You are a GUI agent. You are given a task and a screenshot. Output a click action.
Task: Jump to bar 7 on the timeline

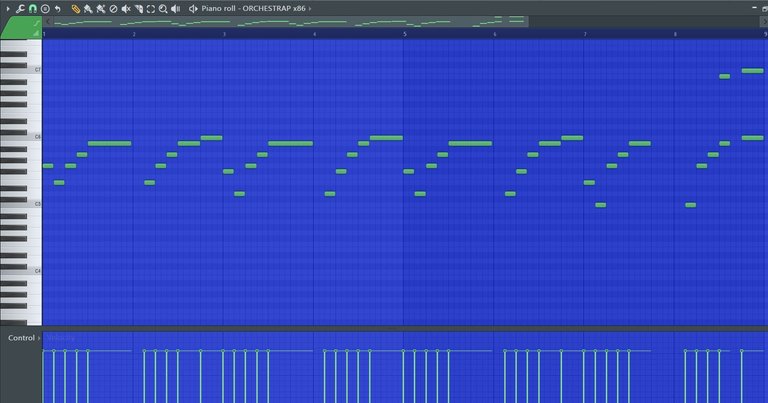coord(585,34)
